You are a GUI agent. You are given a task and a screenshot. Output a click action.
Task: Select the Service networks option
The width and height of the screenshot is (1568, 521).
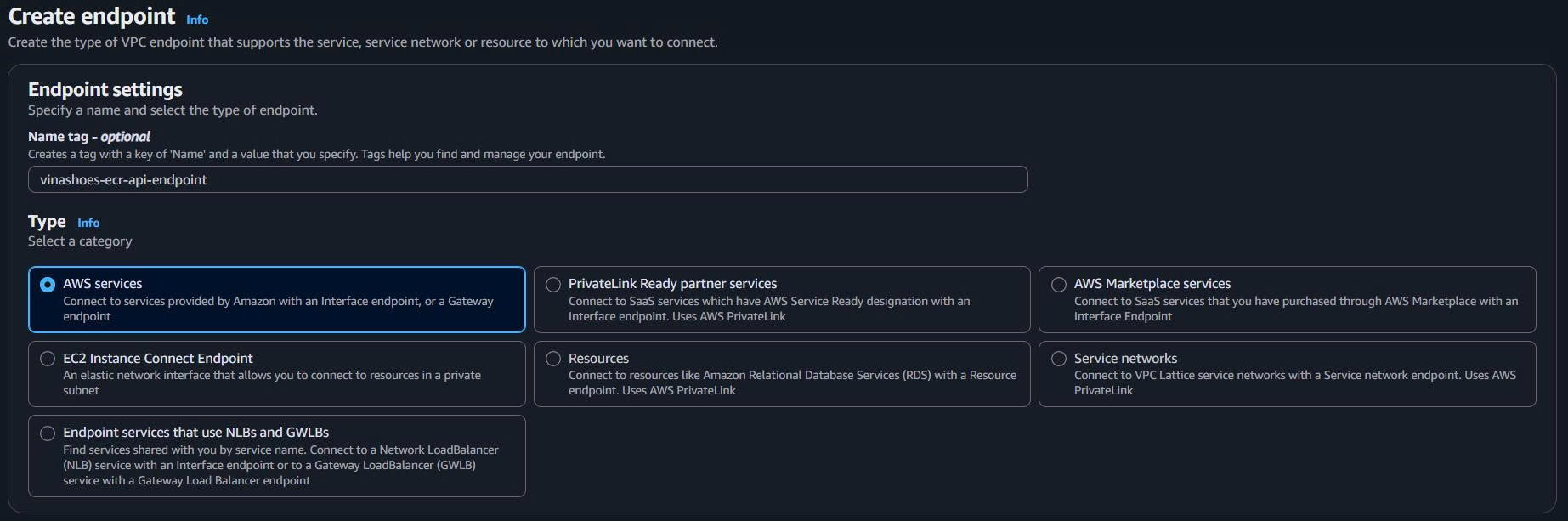click(x=1057, y=359)
